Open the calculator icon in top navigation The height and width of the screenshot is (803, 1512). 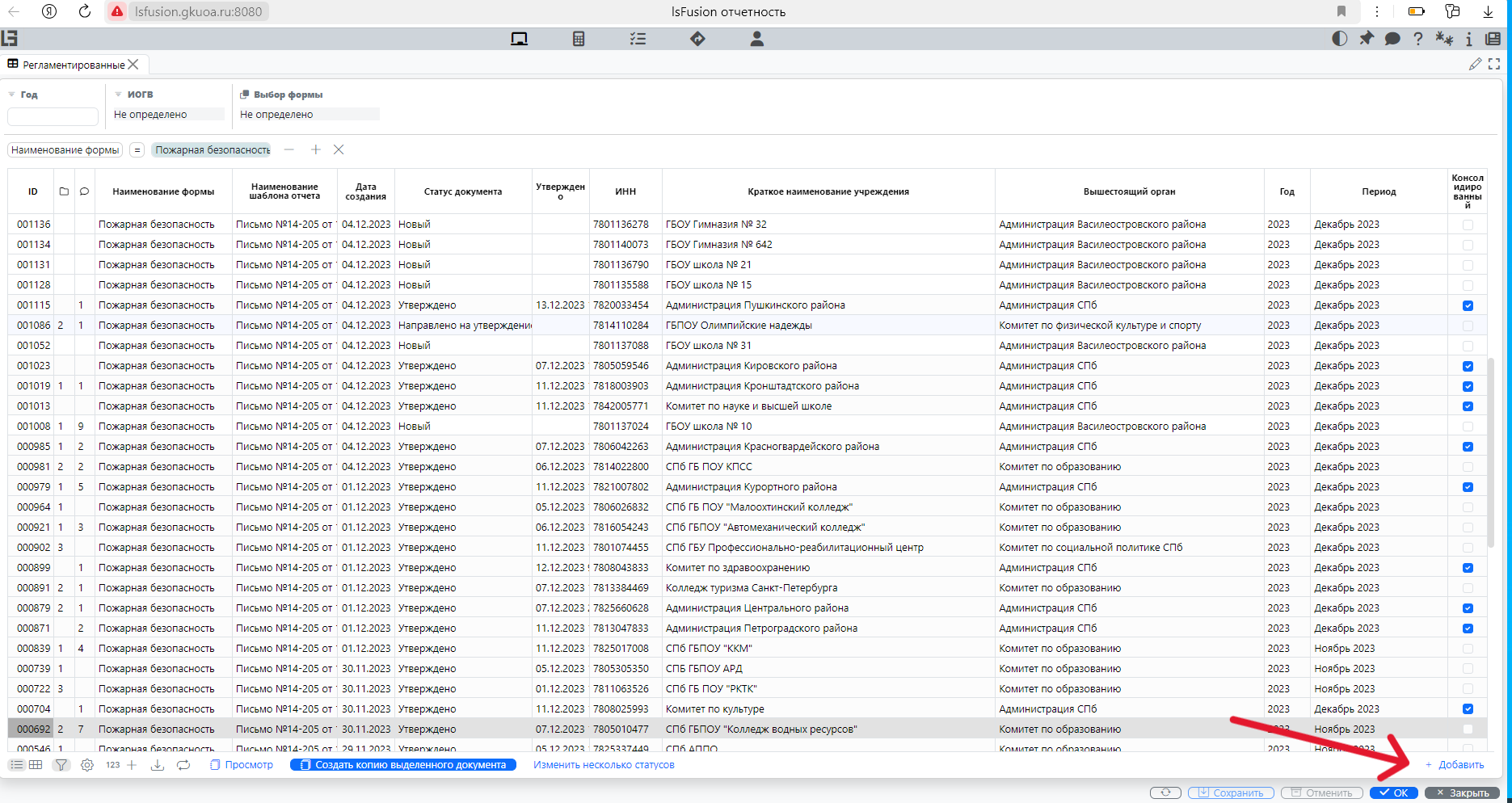(x=579, y=39)
